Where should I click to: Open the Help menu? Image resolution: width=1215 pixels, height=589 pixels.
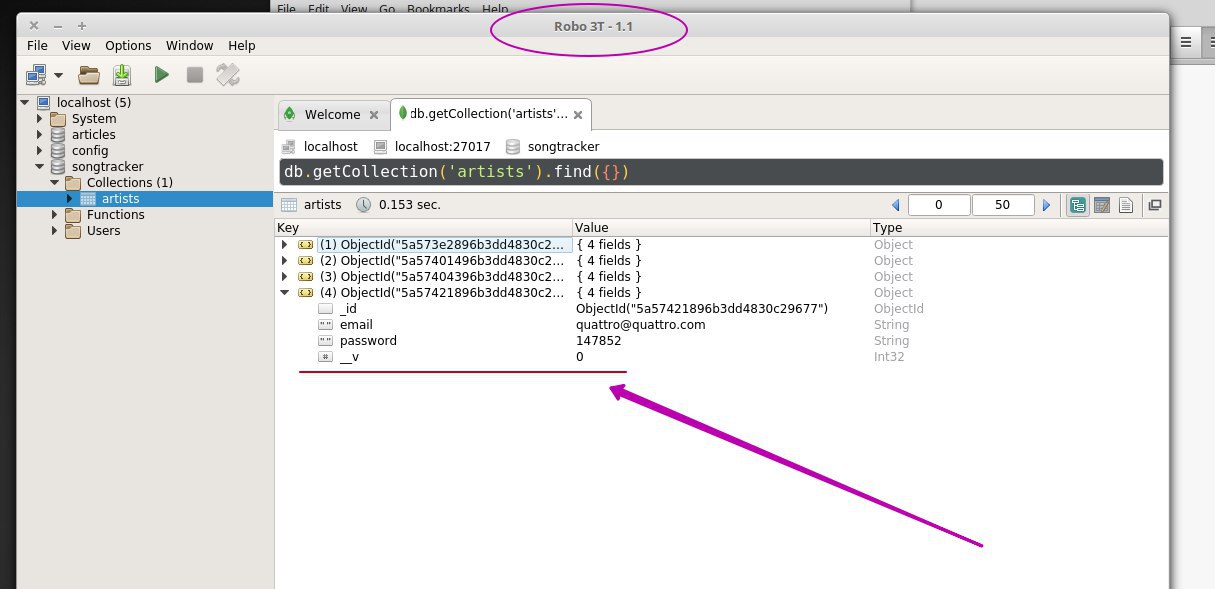pos(241,45)
